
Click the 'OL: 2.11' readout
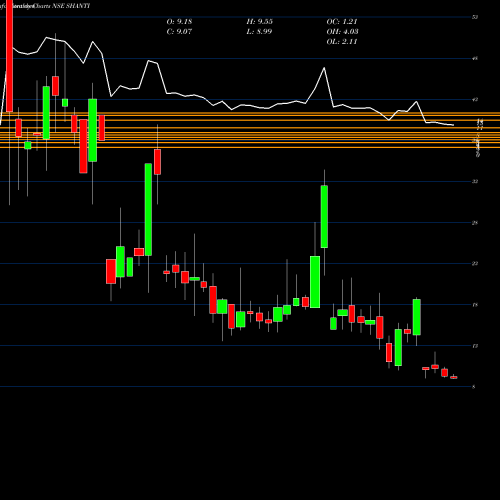pos(342,42)
